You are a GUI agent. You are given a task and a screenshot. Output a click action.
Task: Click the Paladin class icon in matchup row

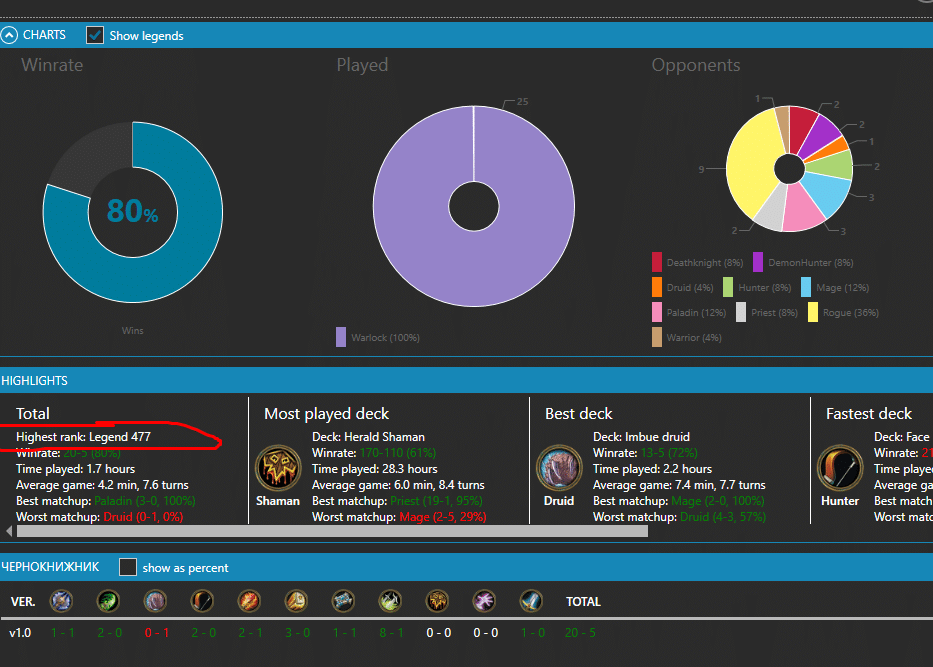coord(296,601)
